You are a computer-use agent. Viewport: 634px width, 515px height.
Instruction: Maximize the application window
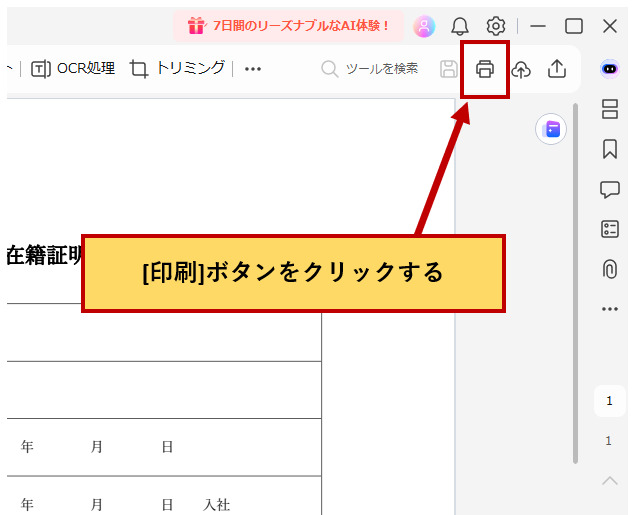click(574, 26)
